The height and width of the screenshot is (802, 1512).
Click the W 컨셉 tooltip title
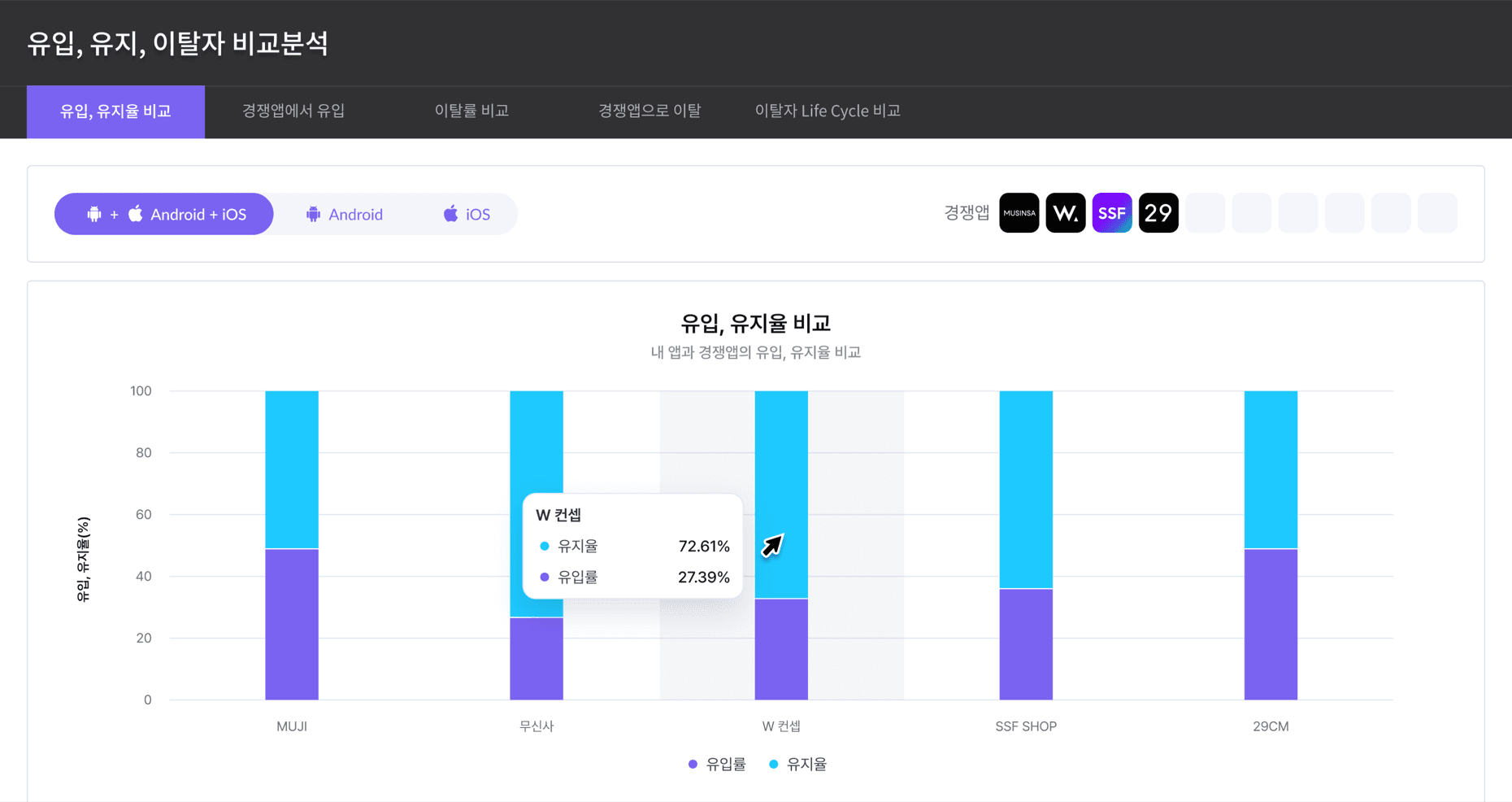click(x=558, y=515)
